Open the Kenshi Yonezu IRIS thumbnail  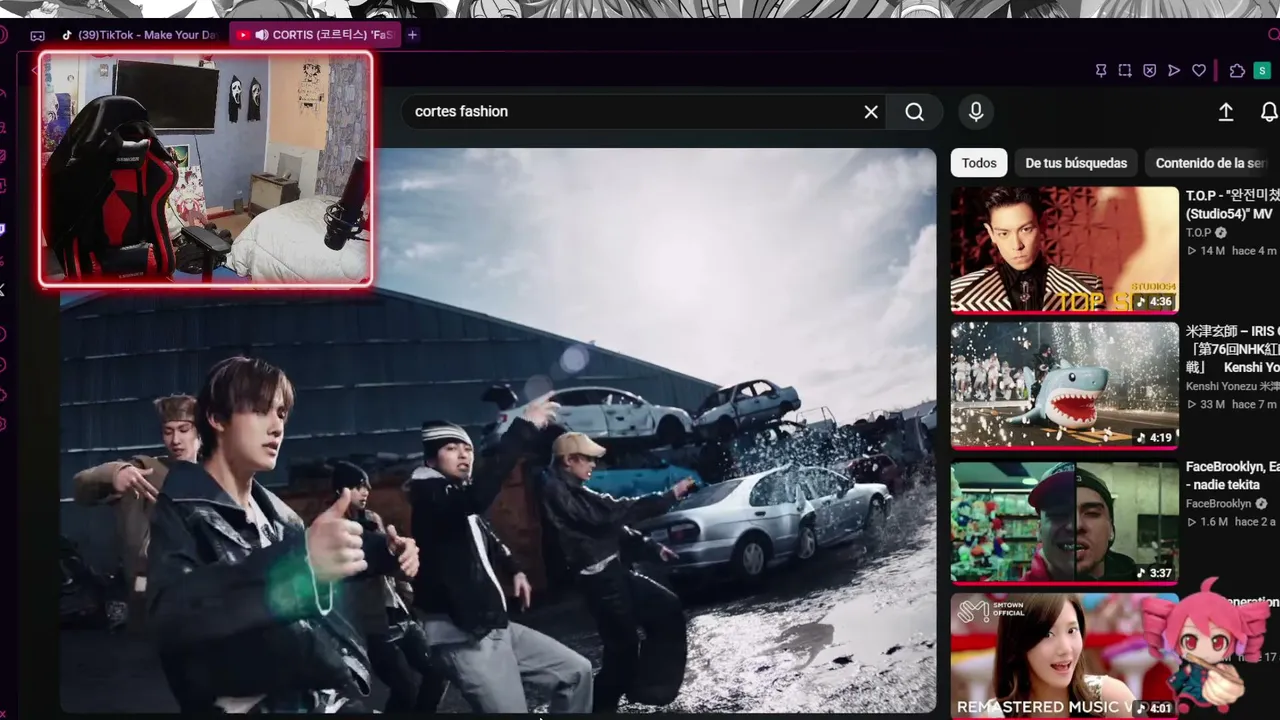click(x=1065, y=385)
